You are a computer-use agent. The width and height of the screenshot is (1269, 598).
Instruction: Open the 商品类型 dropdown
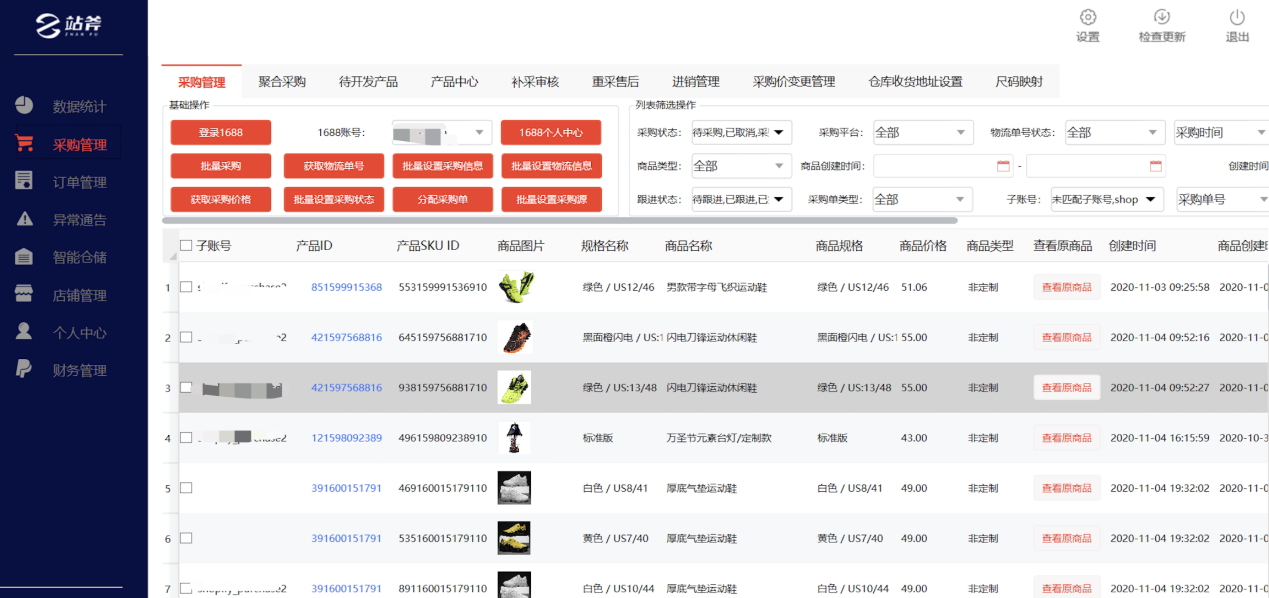click(x=779, y=166)
